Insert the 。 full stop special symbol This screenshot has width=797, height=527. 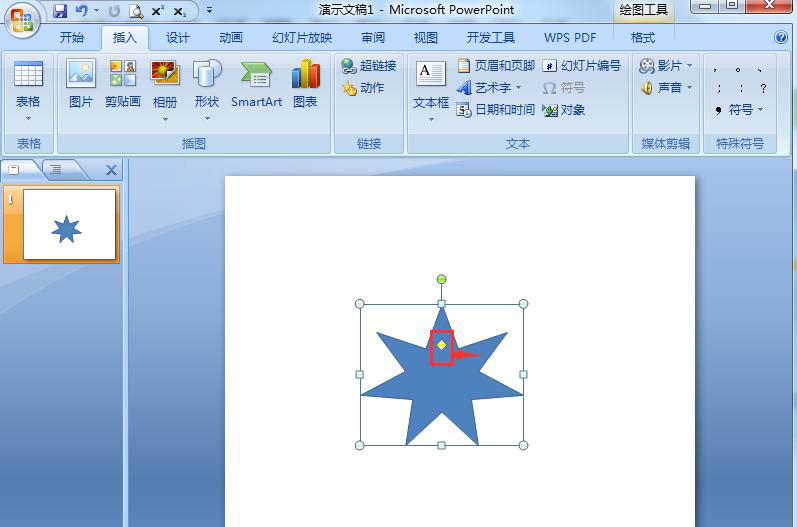point(738,69)
